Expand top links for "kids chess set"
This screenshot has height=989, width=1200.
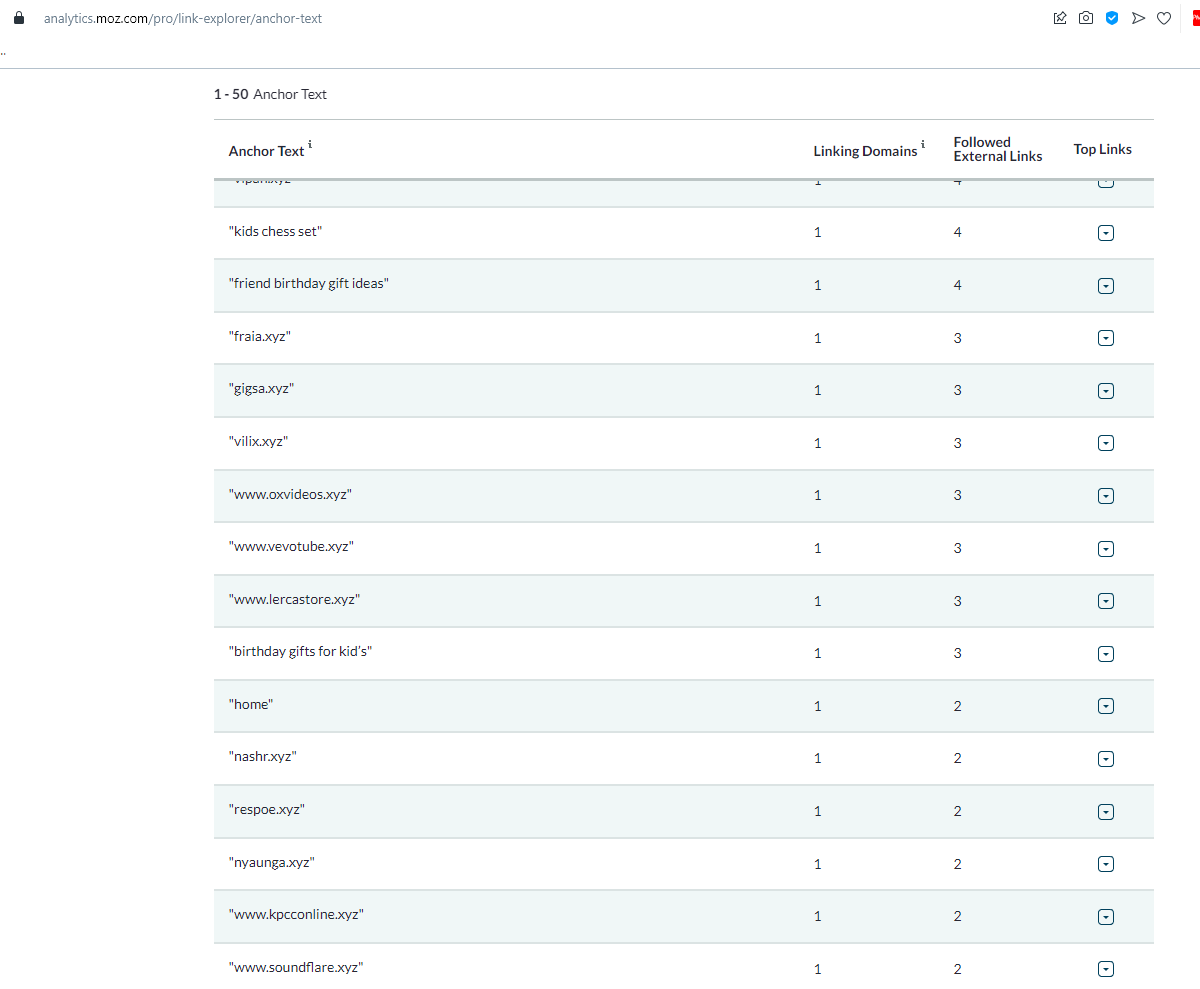point(1105,233)
